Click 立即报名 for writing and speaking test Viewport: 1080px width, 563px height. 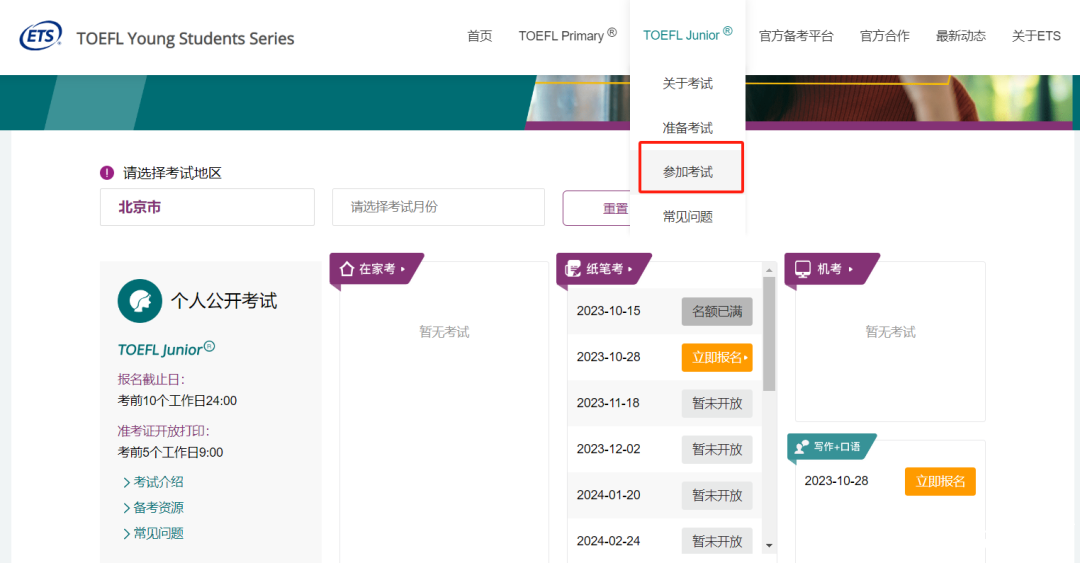(940, 481)
